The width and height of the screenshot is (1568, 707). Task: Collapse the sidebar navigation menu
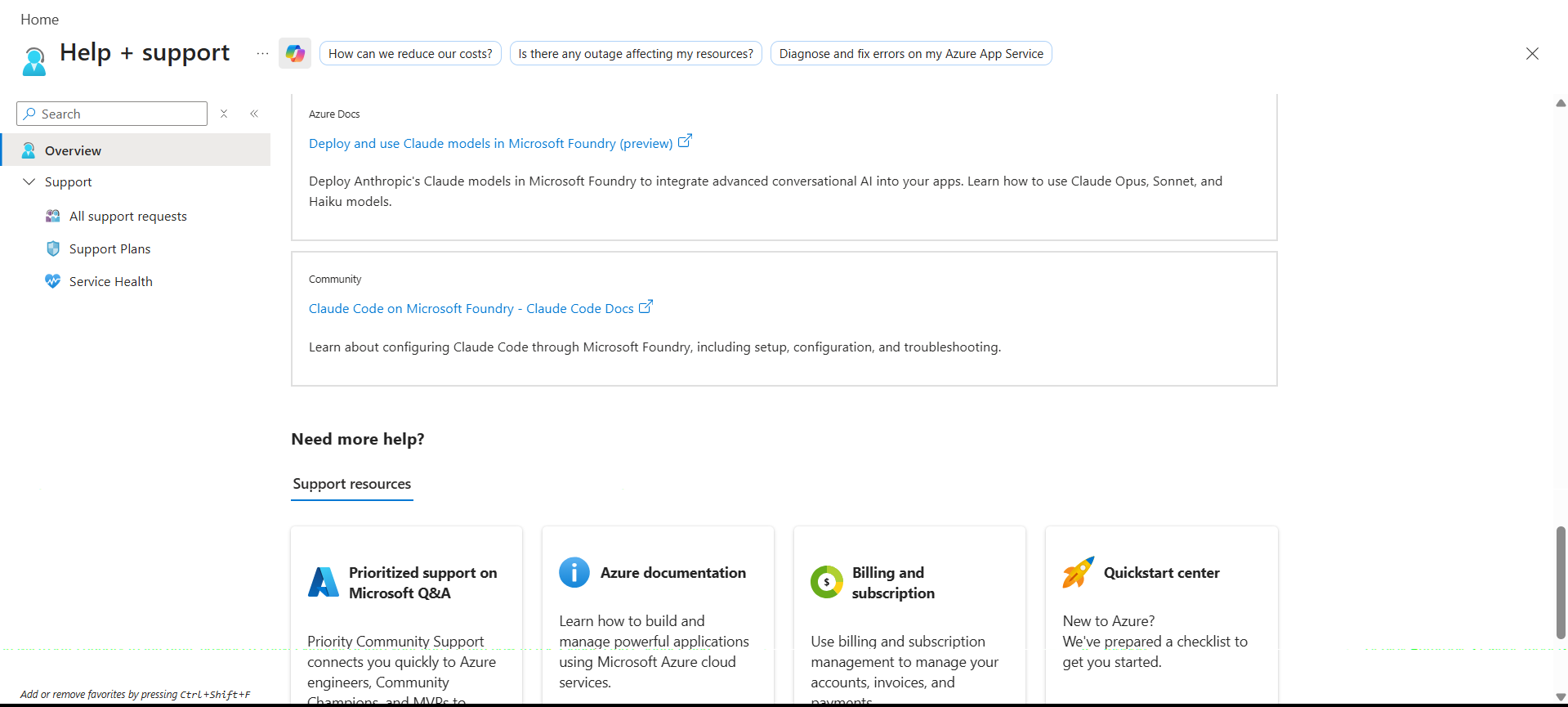pyautogui.click(x=254, y=114)
